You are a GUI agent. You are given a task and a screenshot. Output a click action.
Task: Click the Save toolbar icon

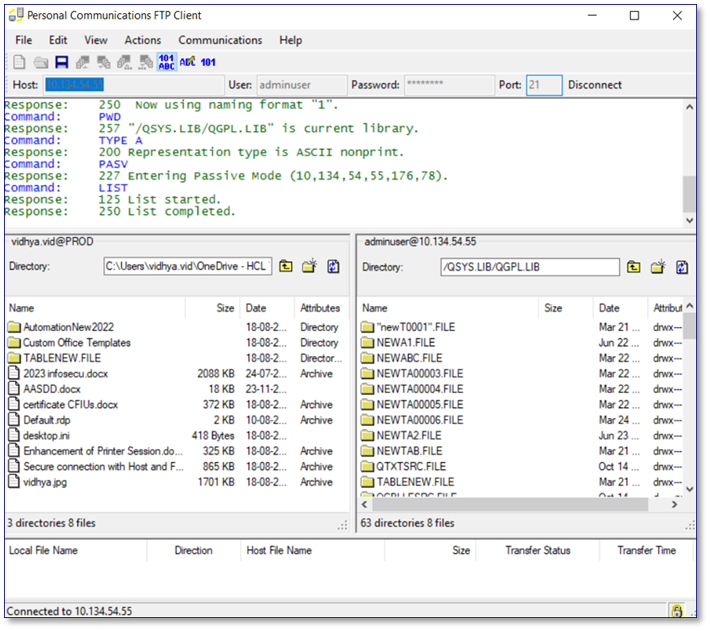(62, 62)
